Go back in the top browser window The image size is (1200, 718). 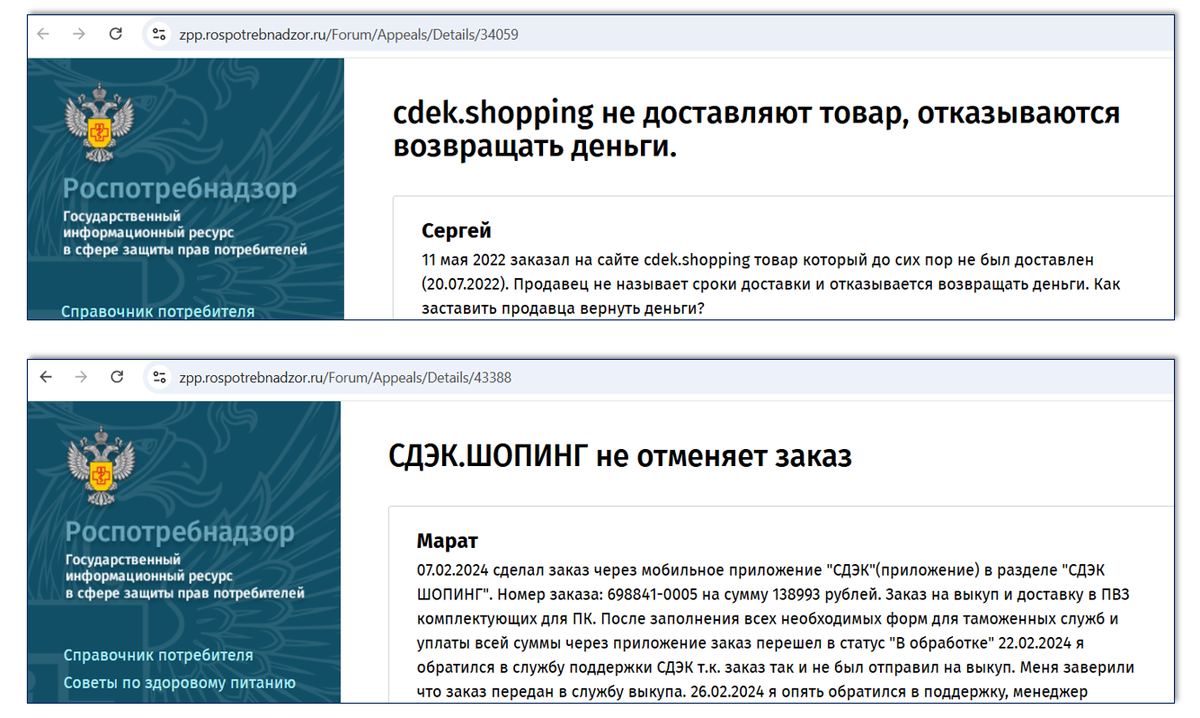(43, 34)
